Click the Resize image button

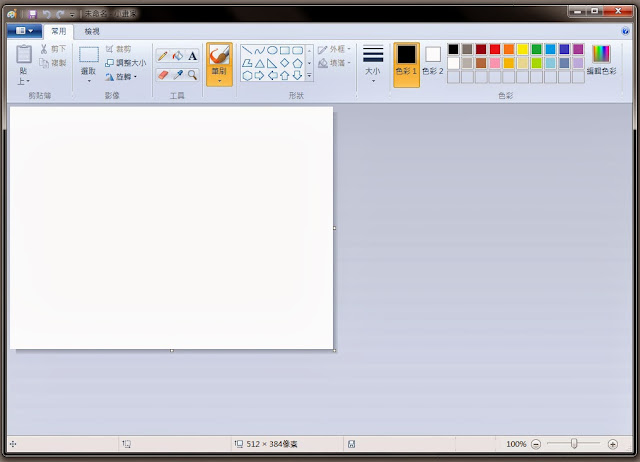click(125, 63)
